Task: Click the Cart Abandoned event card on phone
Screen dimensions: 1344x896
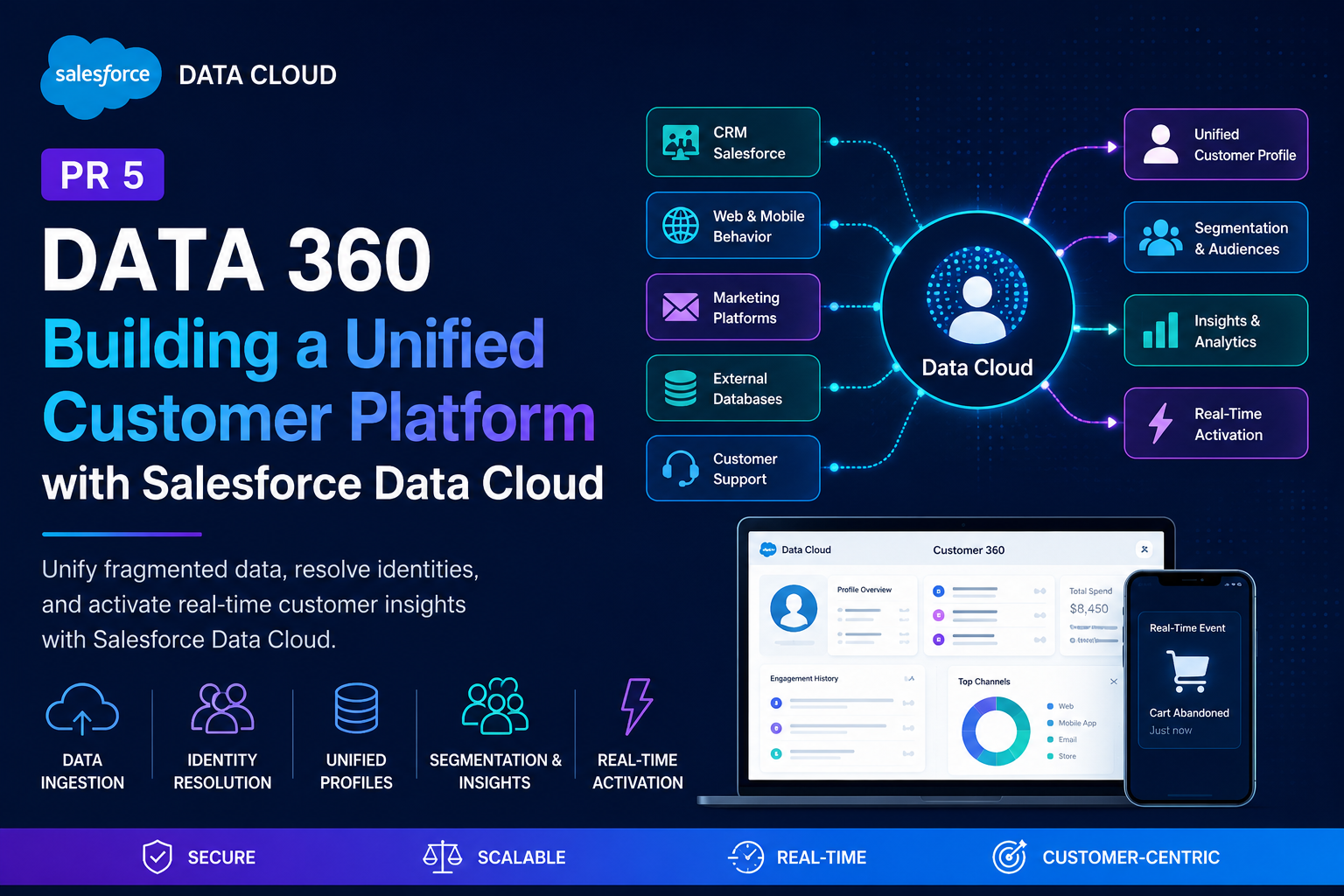Action: point(1189,680)
